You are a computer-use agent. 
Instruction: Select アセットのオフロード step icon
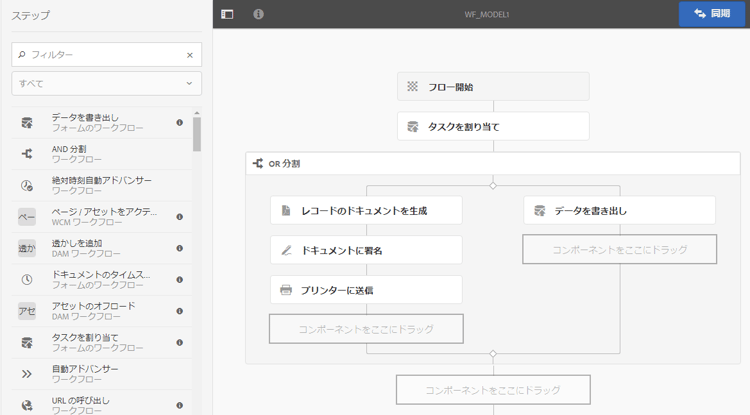pyautogui.click(x=27, y=311)
